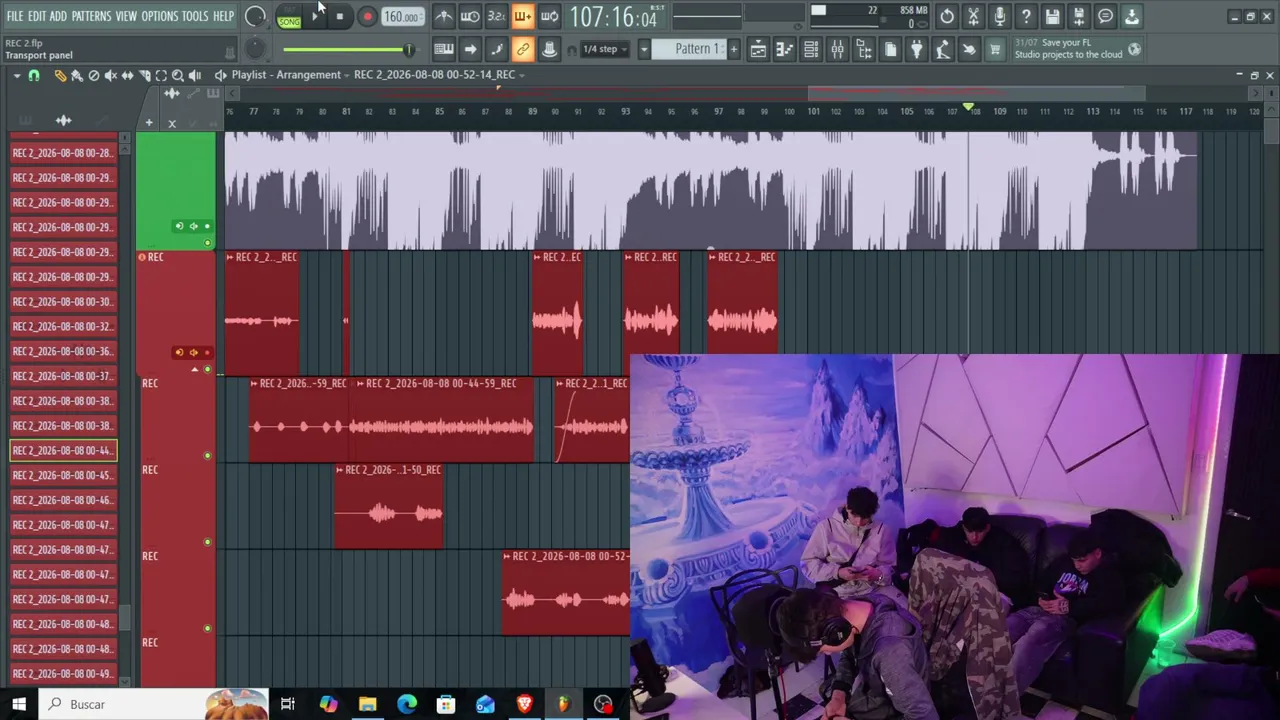This screenshot has height=720, width=1280.
Task: Open the EDIT menu
Action: [37, 16]
